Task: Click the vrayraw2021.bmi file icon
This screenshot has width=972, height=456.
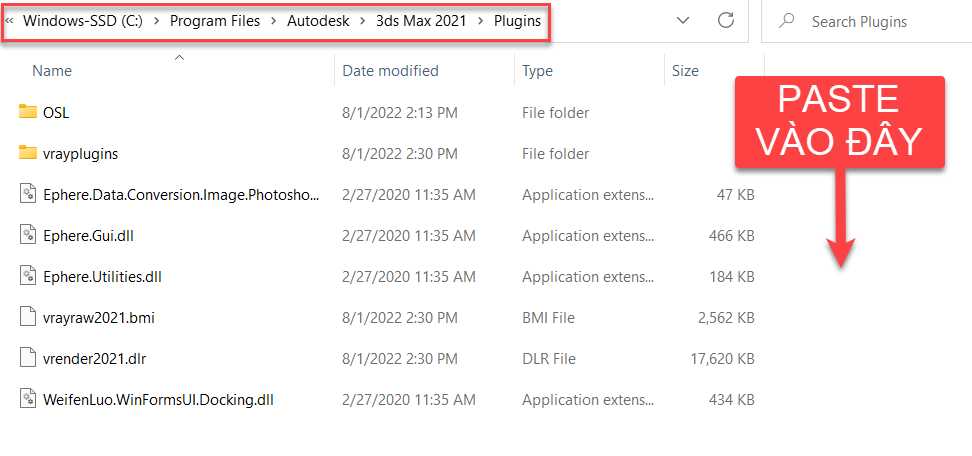Action: point(28,317)
